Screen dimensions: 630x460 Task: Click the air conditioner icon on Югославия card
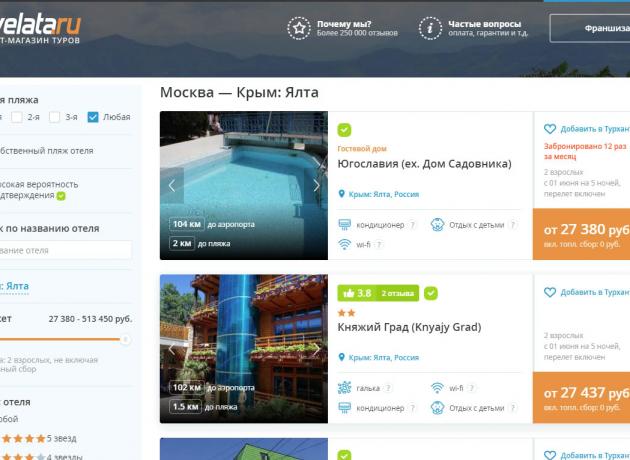coord(344,225)
